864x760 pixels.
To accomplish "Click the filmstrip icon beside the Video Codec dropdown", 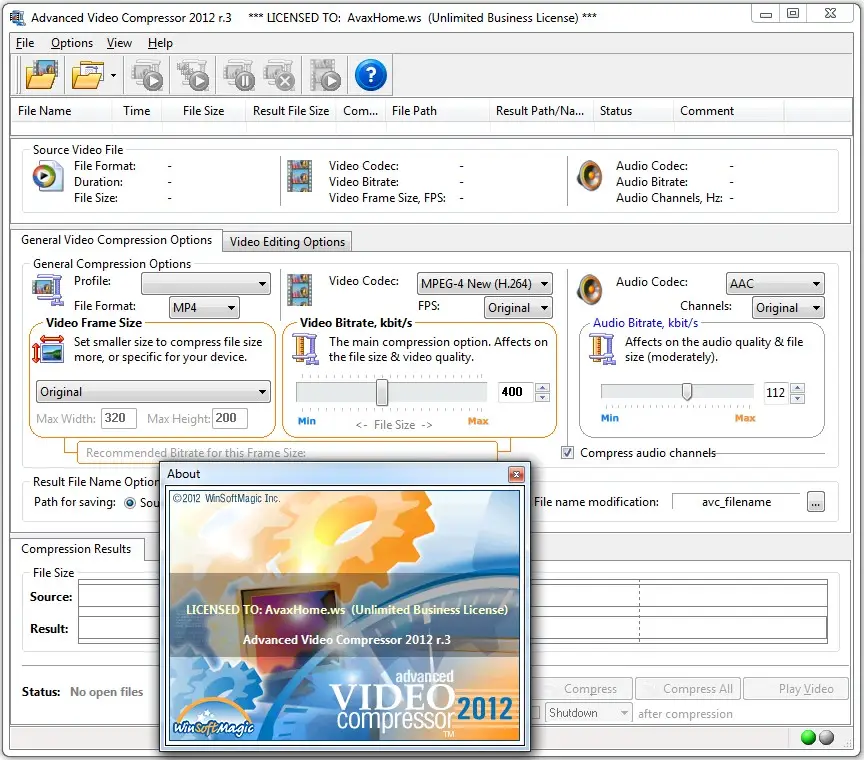I will (300, 290).
